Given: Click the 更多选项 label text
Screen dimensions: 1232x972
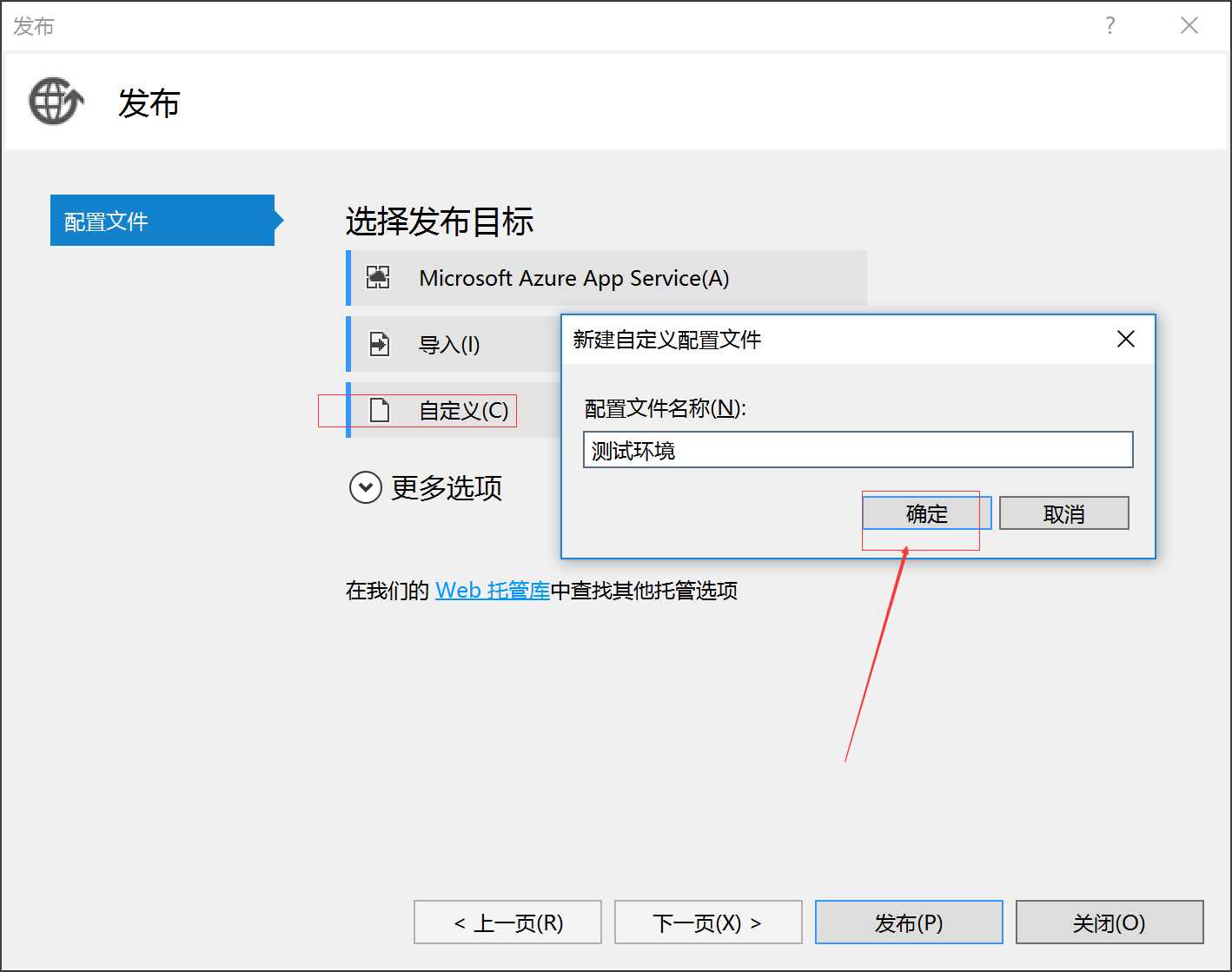Looking at the screenshot, I should point(447,488).
